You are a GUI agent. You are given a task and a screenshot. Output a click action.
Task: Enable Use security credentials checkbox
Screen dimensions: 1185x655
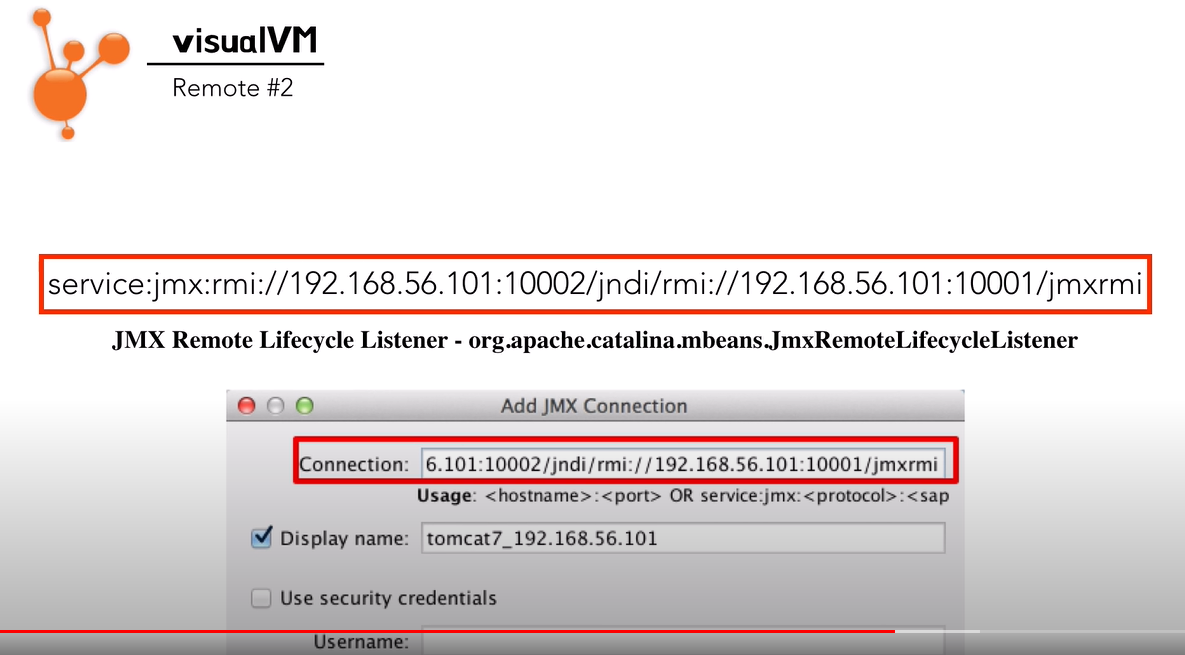[261, 598]
